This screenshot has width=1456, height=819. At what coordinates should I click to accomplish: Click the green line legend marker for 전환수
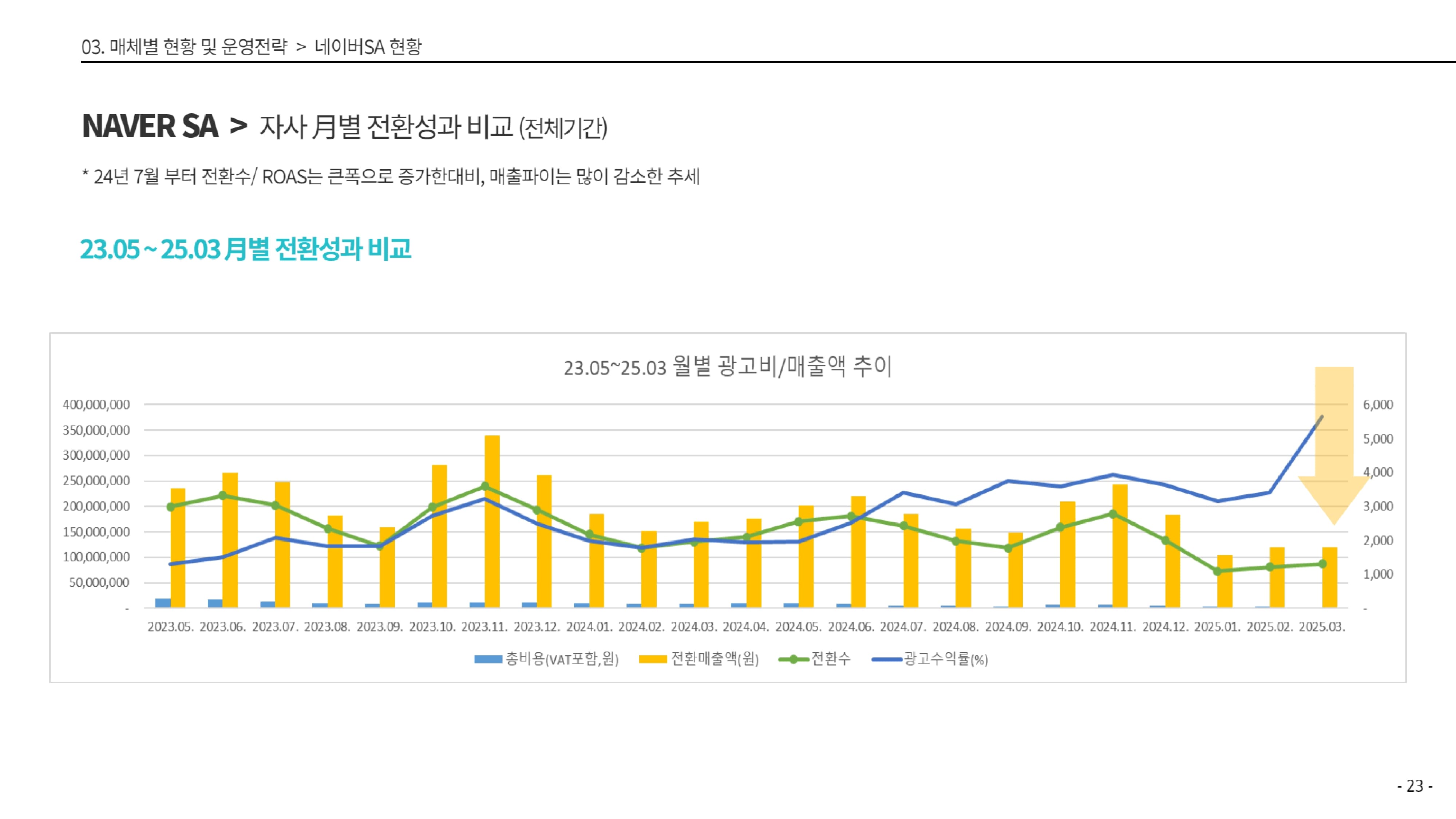point(793,659)
